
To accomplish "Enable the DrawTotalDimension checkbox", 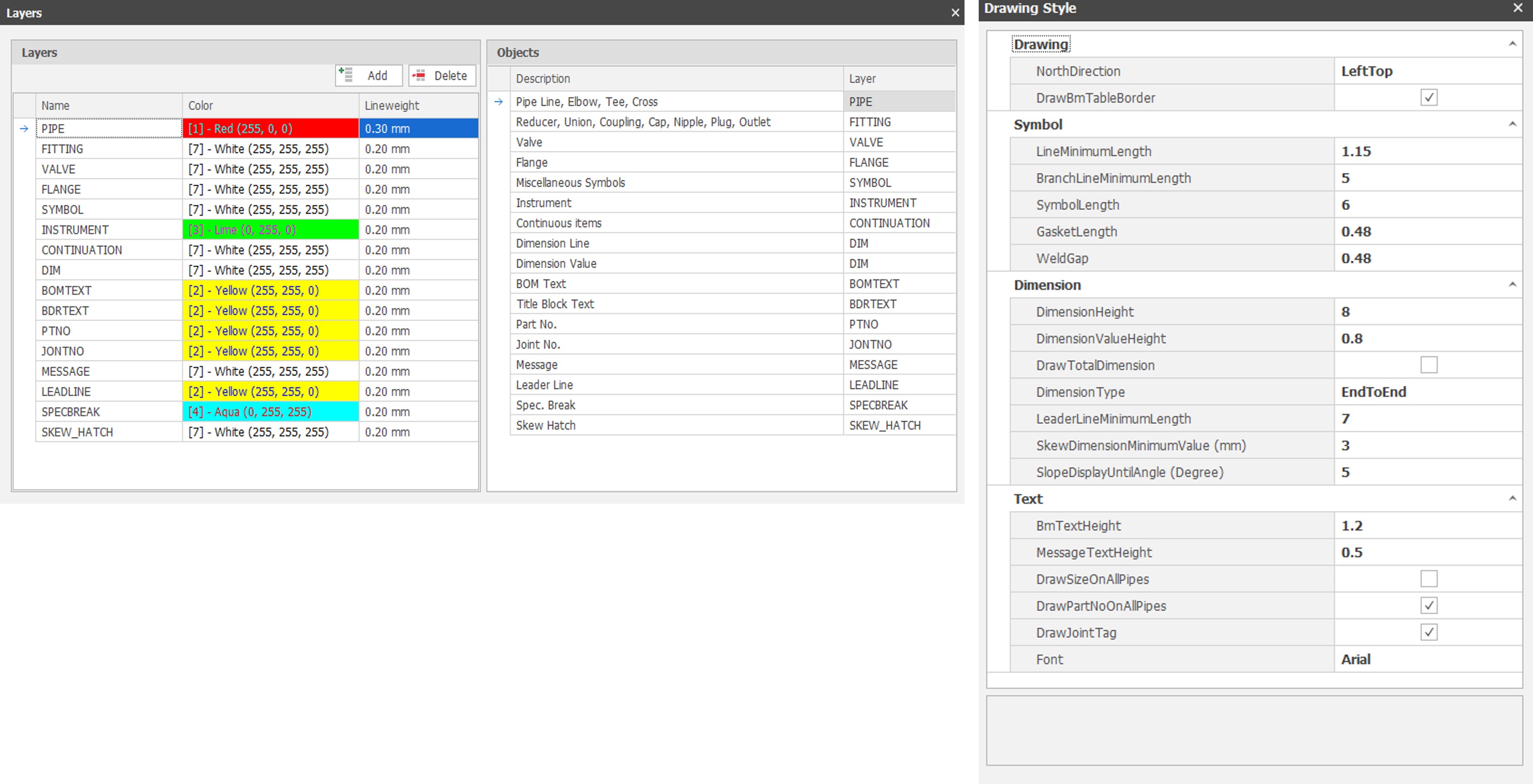I will [x=1428, y=365].
